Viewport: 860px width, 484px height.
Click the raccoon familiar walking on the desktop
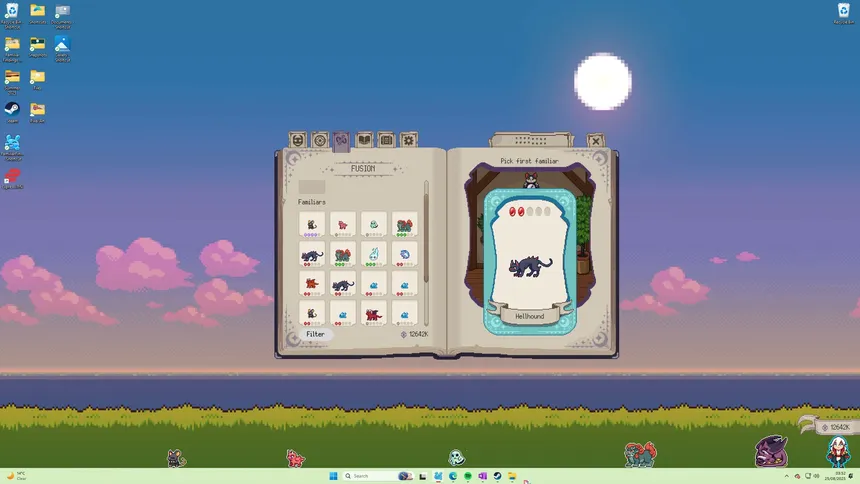pos(177,458)
